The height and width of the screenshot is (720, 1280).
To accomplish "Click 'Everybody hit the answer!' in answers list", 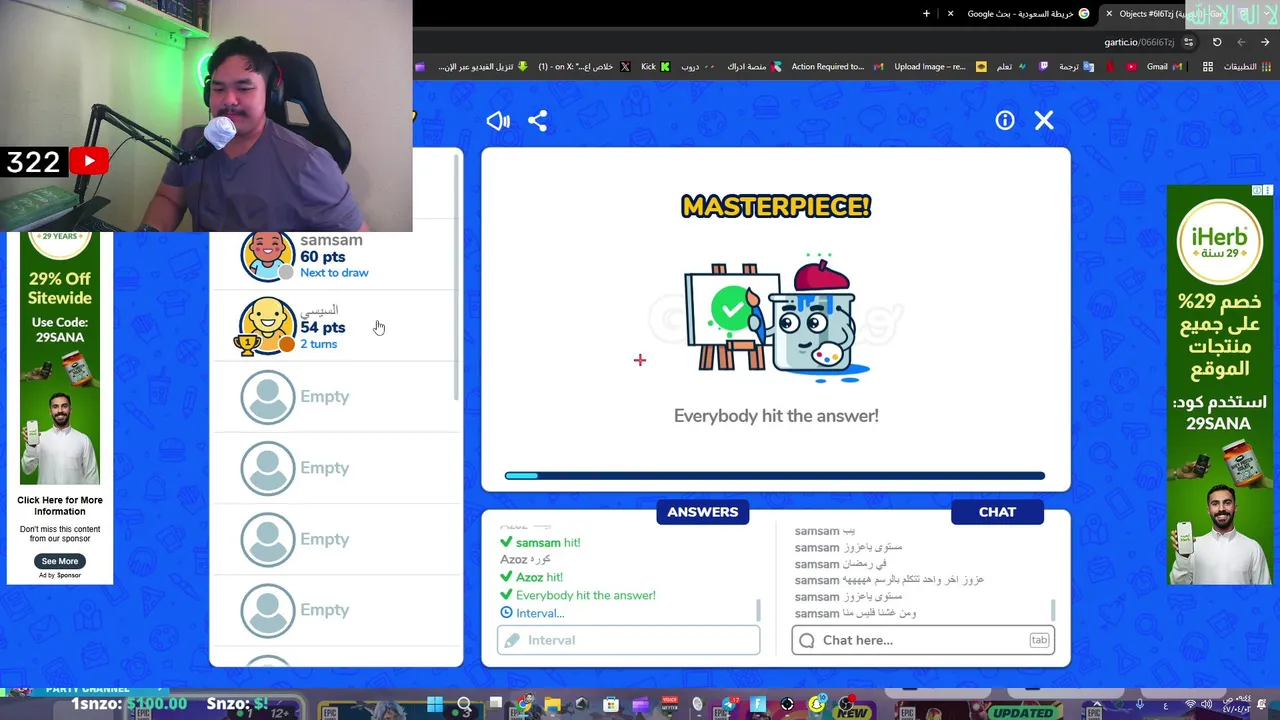I will pyautogui.click(x=586, y=595).
